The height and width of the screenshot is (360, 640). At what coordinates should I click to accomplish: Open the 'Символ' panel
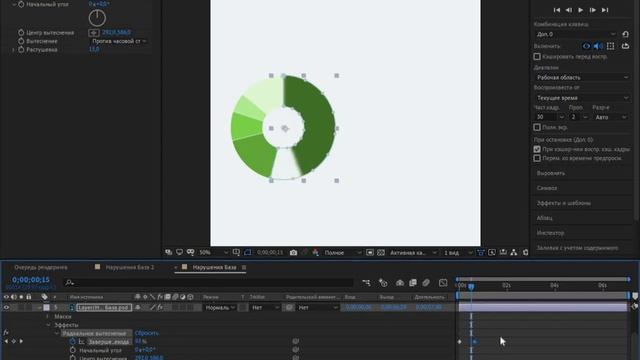click(x=547, y=188)
